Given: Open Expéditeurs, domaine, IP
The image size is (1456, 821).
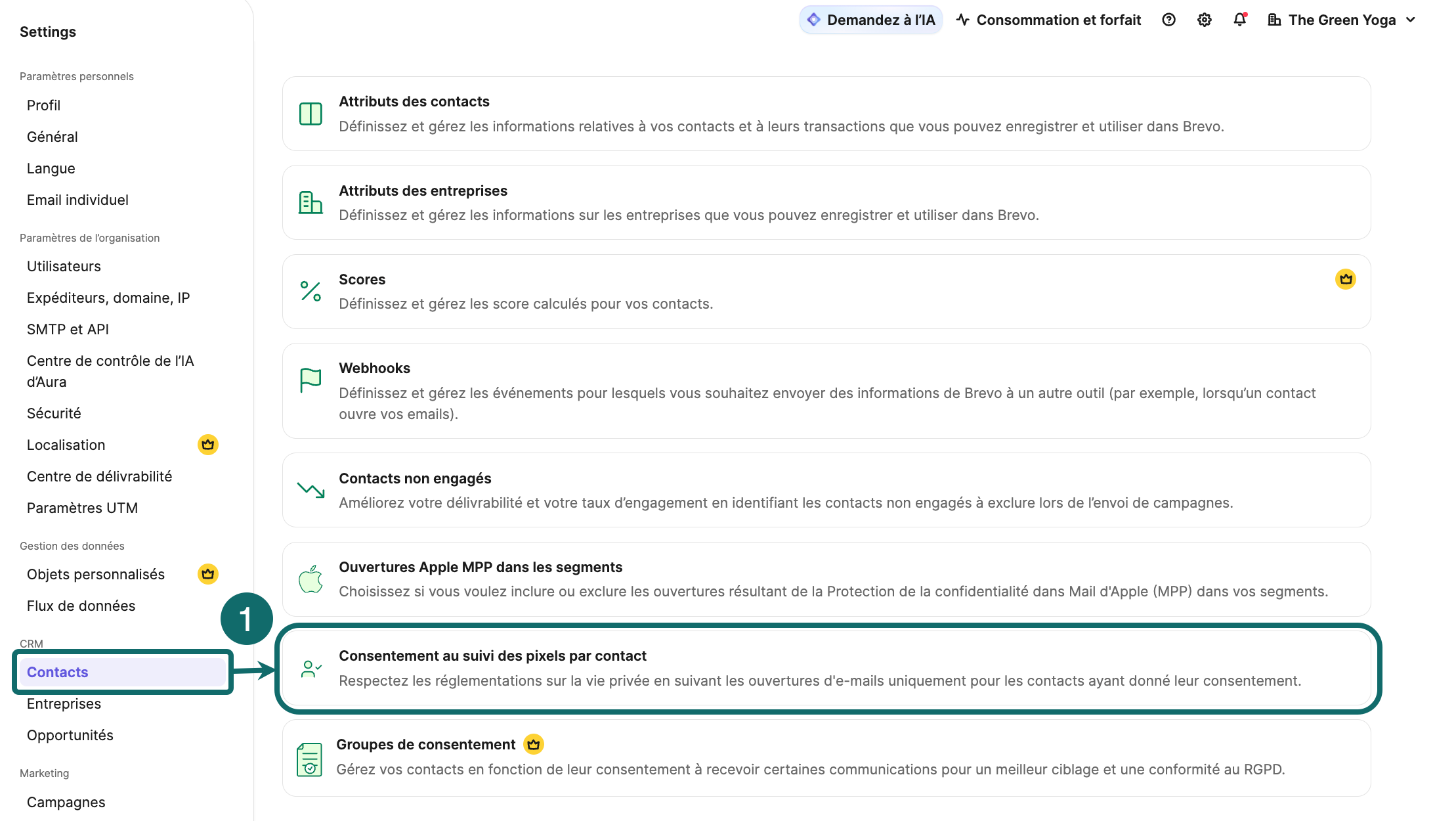Looking at the screenshot, I should [108, 298].
